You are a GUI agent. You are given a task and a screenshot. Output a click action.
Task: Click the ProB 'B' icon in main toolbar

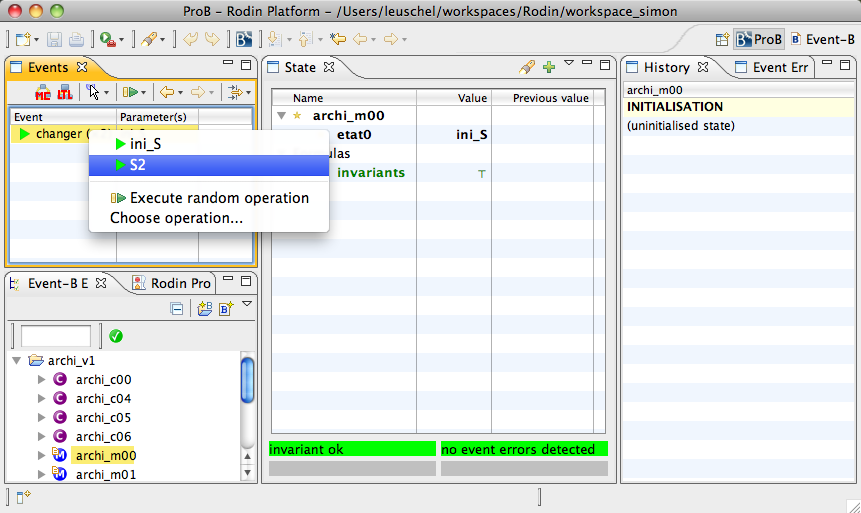tap(243, 40)
